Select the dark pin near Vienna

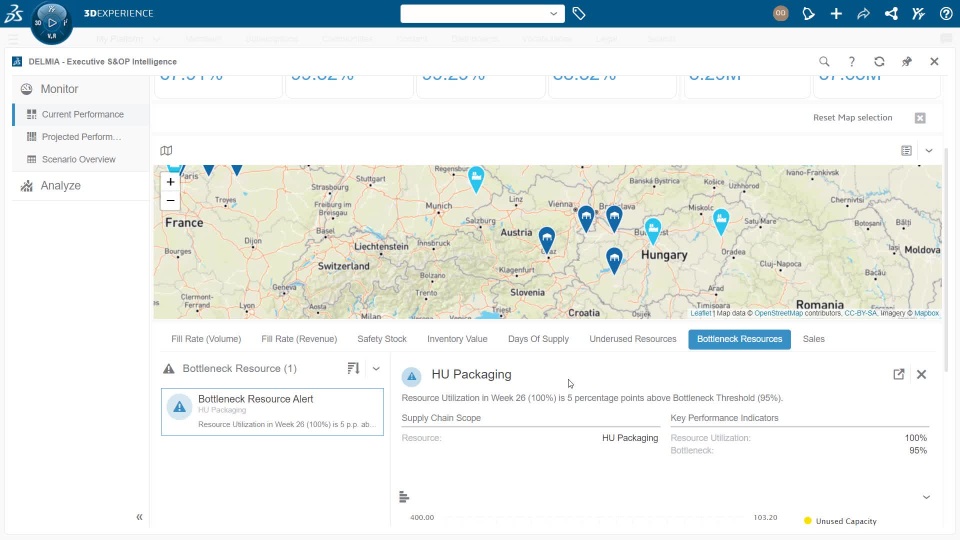(586, 219)
